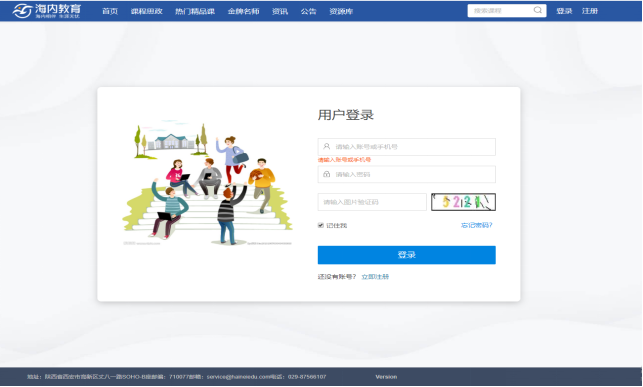Click the students illustration on login card
Screen dimensions: 643x387
pyautogui.click(x=207, y=183)
